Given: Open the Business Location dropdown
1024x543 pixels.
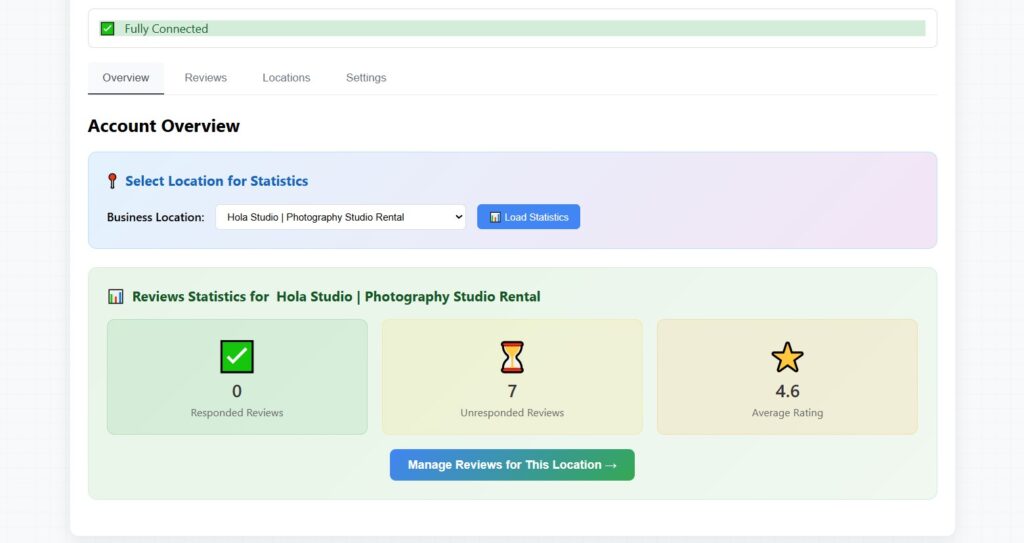Looking at the screenshot, I should [x=340, y=217].
